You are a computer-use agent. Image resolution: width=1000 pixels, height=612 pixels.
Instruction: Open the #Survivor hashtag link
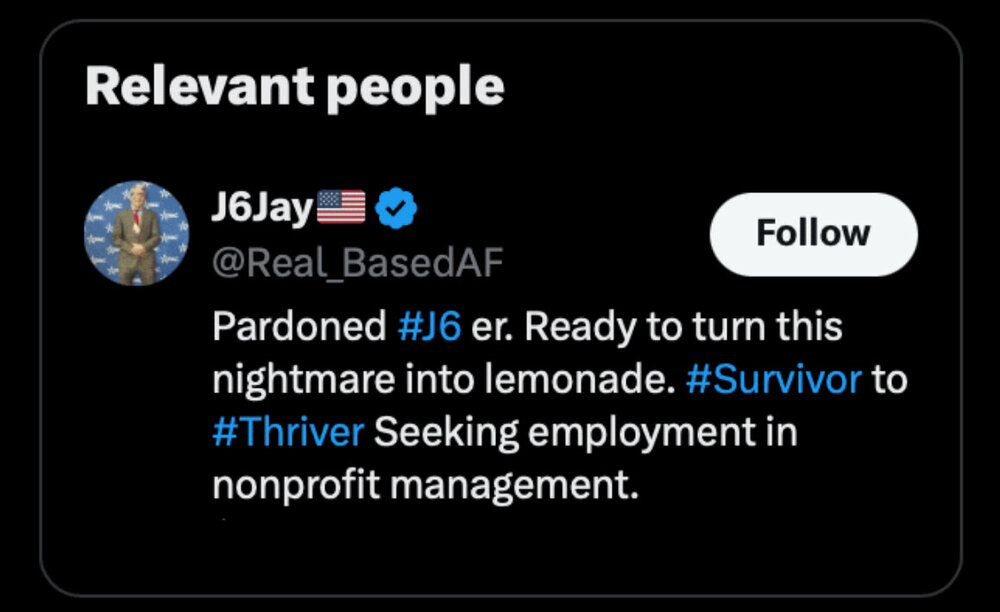tap(774, 380)
